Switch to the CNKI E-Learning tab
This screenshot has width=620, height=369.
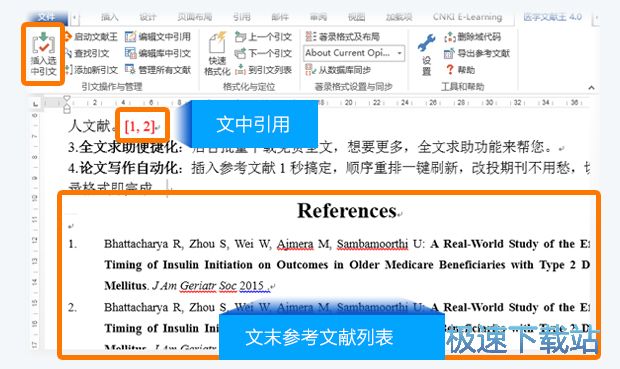467,17
